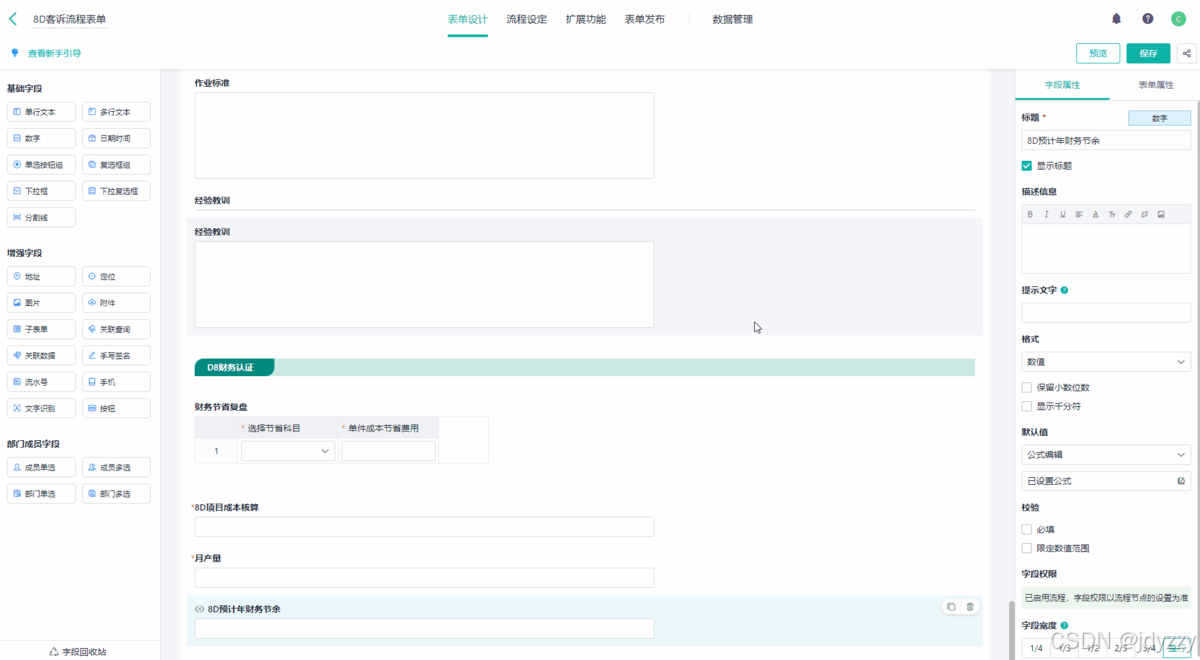Click the share icon next to 保存

[x=1187, y=53]
